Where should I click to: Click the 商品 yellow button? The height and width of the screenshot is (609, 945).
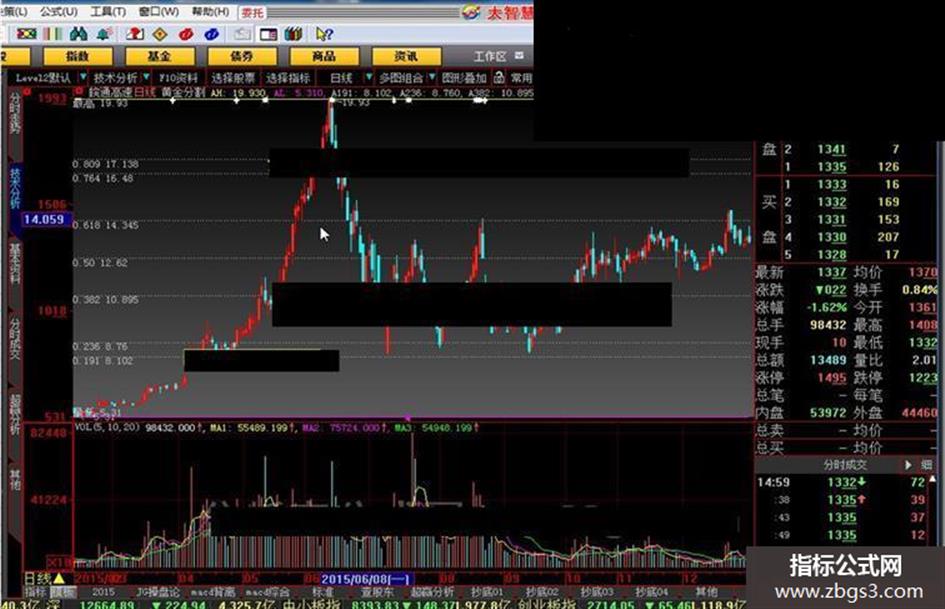(x=324, y=56)
